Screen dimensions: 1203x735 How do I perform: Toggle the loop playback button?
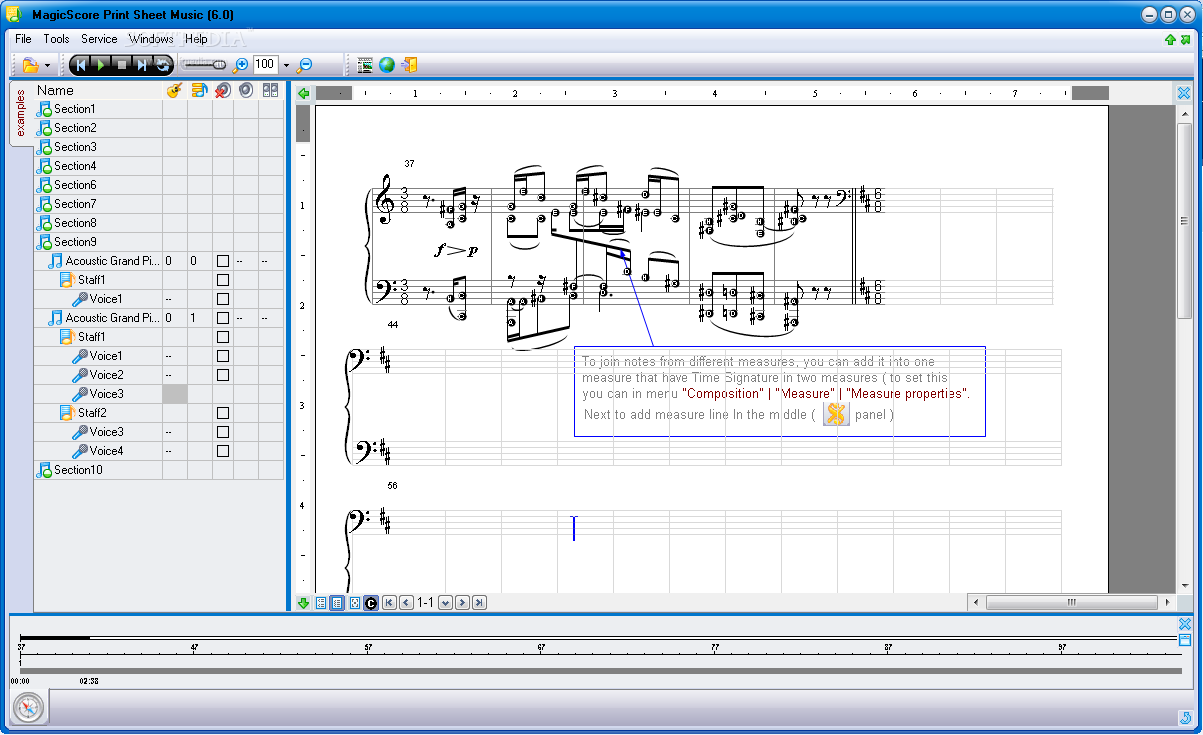(162, 65)
